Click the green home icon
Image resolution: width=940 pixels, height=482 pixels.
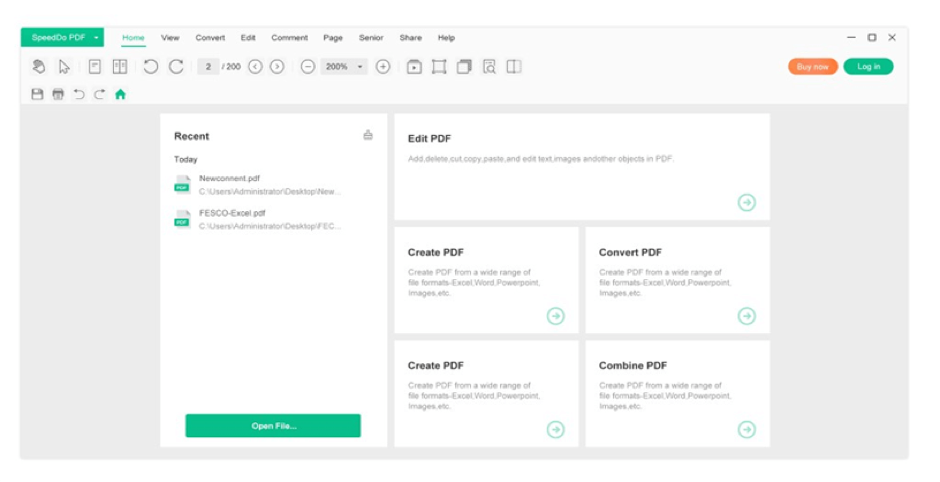click(x=120, y=94)
